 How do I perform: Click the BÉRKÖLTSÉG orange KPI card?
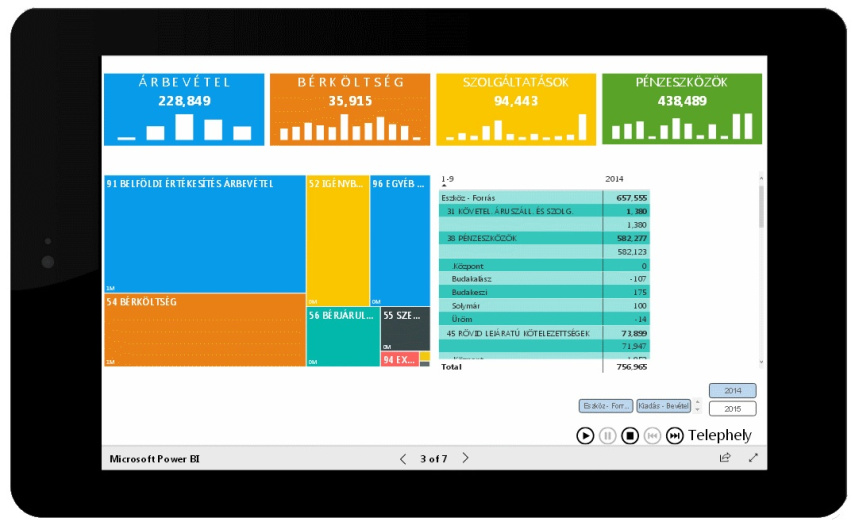(x=349, y=109)
